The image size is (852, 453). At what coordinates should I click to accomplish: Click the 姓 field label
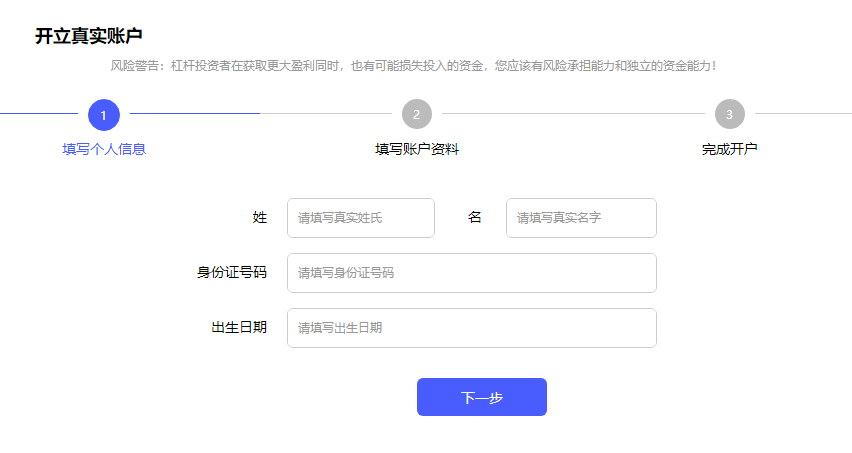click(260, 217)
